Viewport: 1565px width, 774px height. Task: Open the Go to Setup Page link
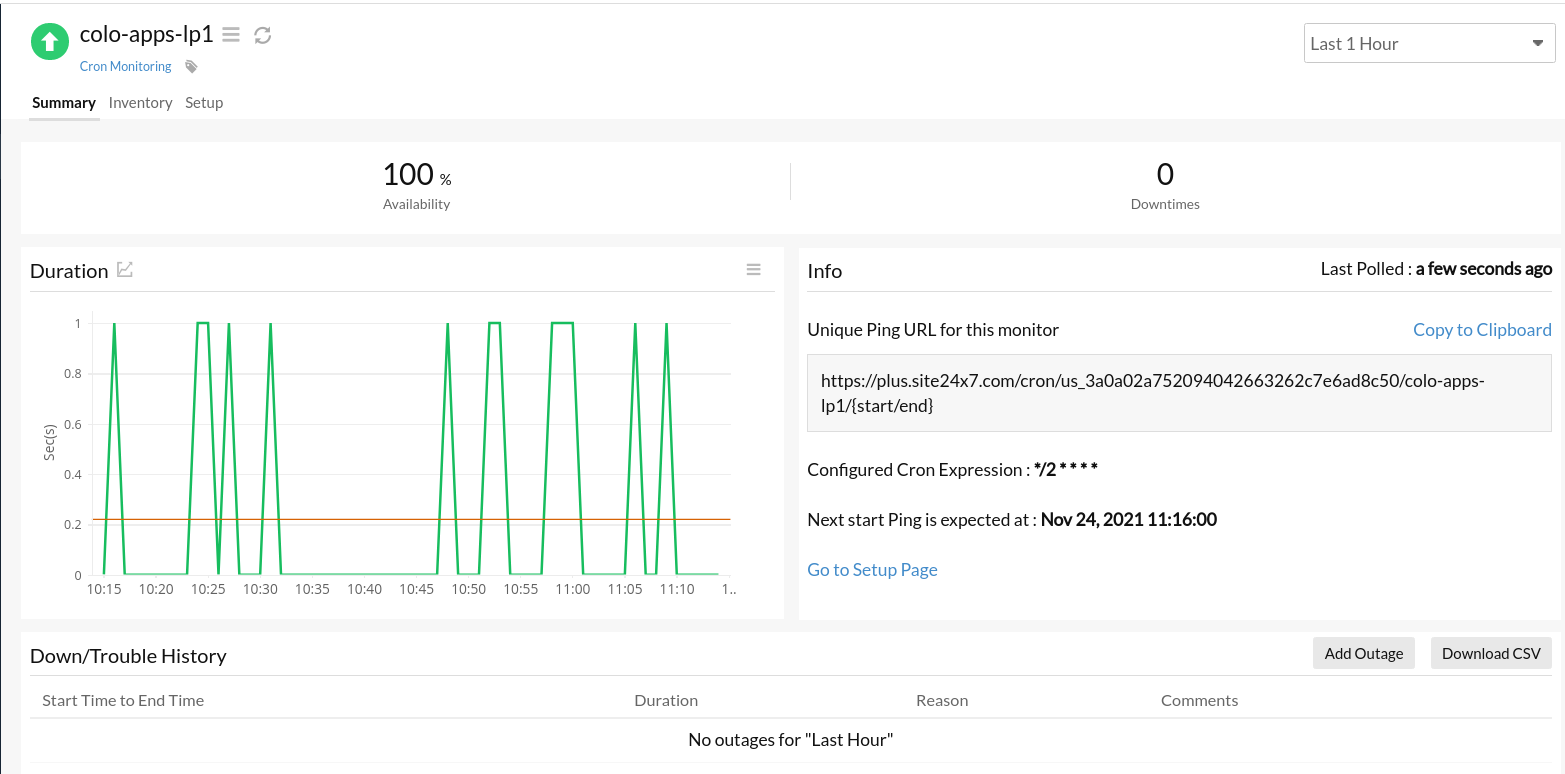[x=872, y=570]
